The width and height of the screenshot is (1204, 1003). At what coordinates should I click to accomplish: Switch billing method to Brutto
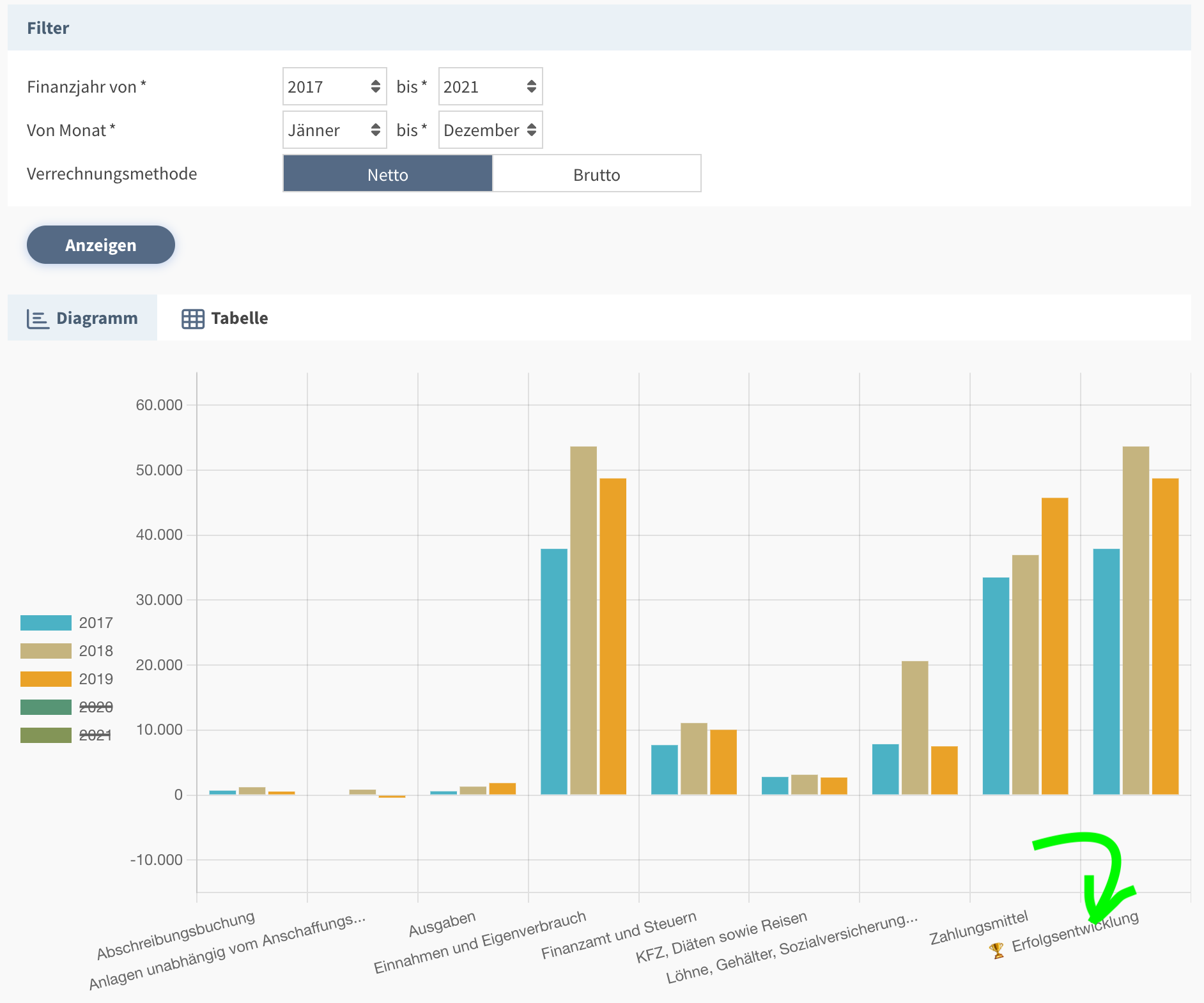[x=596, y=174]
